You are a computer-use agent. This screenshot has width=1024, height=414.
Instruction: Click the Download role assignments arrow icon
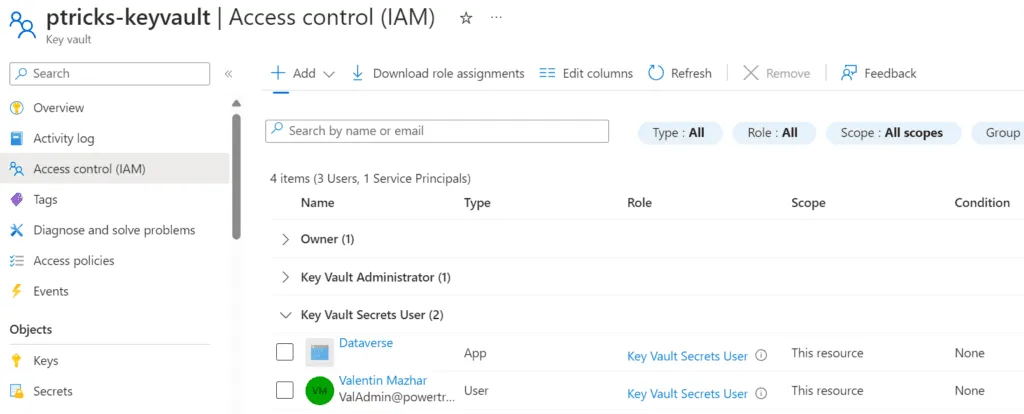pos(357,73)
